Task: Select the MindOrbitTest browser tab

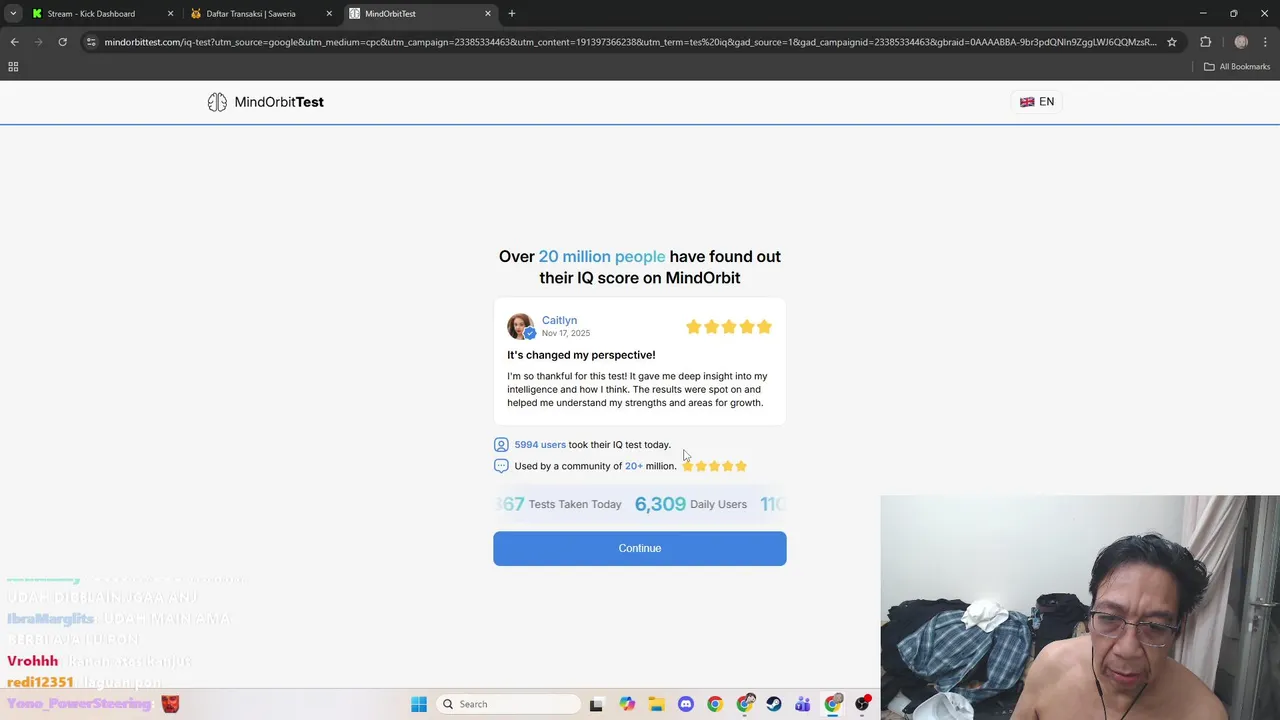Action: pyautogui.click(x=390, y=14)
